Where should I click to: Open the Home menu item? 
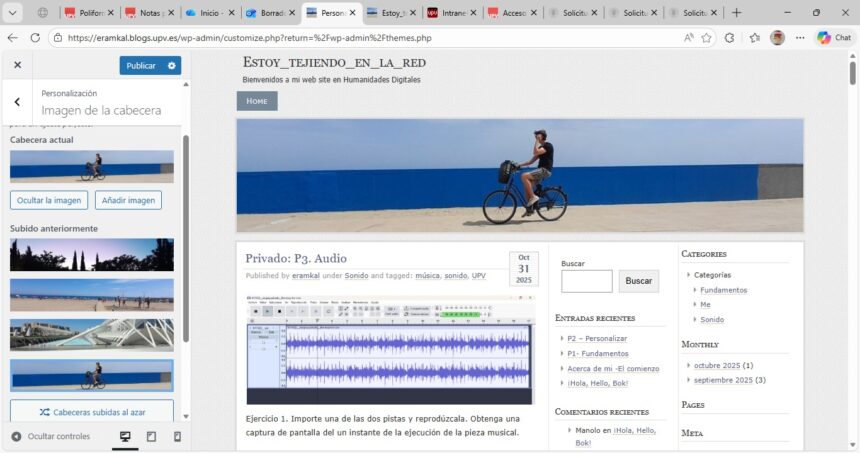coord(257,101)
